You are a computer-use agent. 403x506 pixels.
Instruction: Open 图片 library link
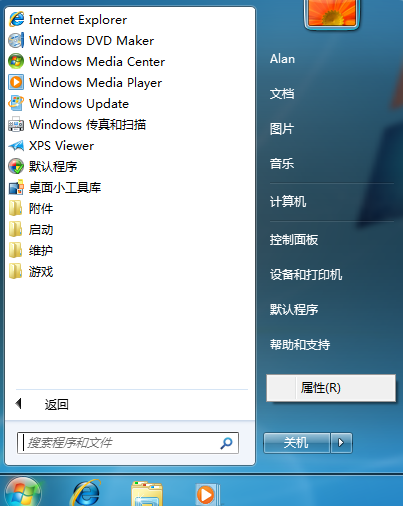pos(282,129)
